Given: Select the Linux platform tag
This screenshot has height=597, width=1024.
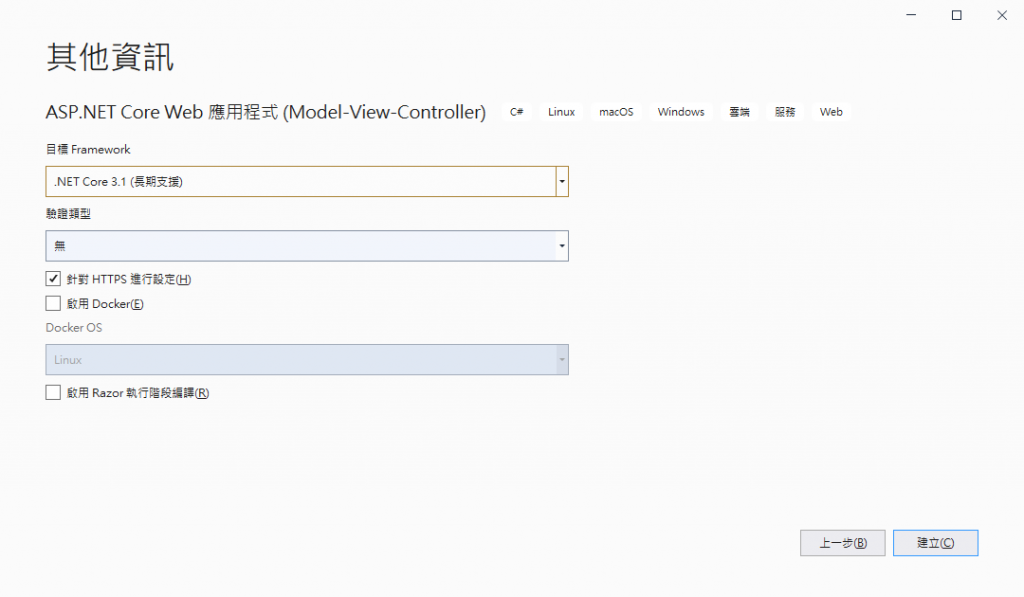Looking at the screenshot, I should [561, 112].
